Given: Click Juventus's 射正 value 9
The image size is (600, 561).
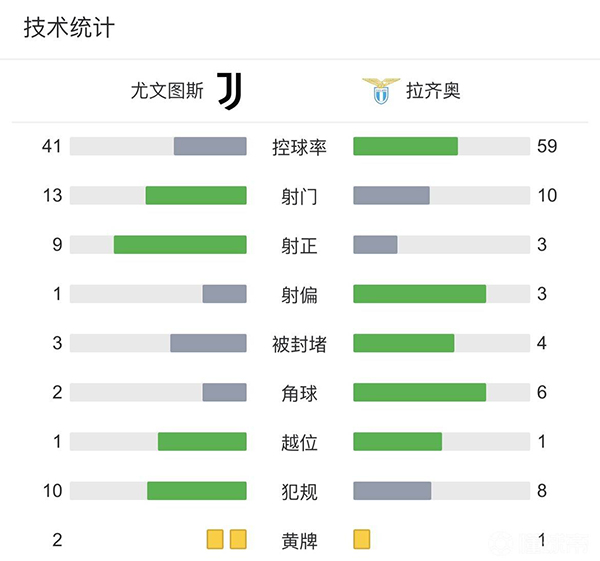Looking at the screenshot, I should point(57,245).
